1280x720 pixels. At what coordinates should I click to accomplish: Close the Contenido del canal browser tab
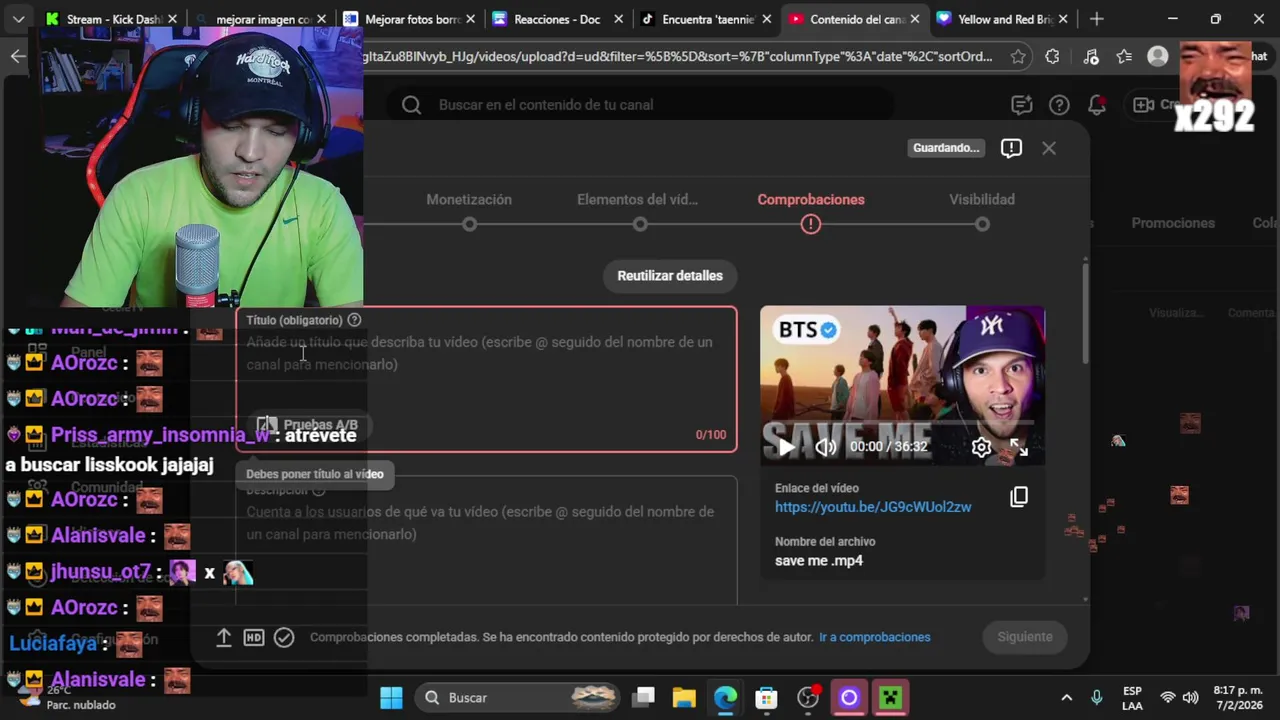coord(914,19)
